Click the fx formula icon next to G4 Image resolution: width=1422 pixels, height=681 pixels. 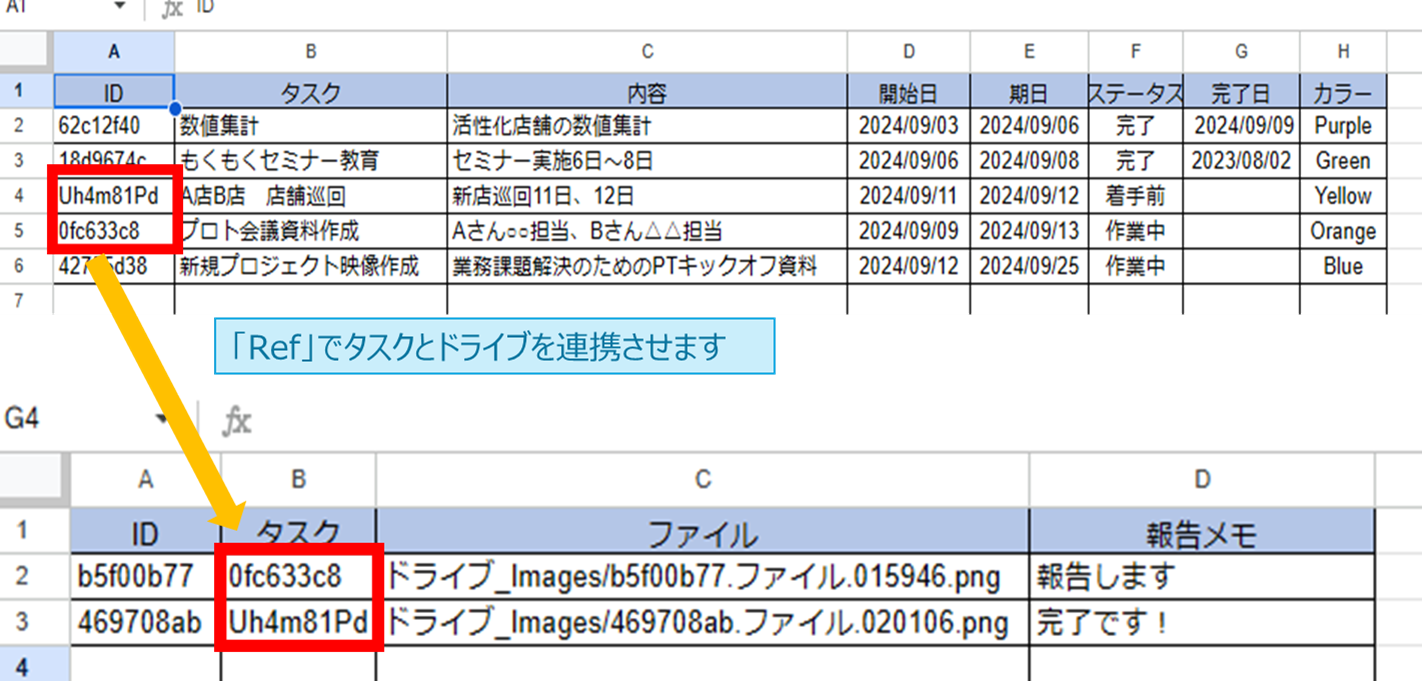point(236,421)
